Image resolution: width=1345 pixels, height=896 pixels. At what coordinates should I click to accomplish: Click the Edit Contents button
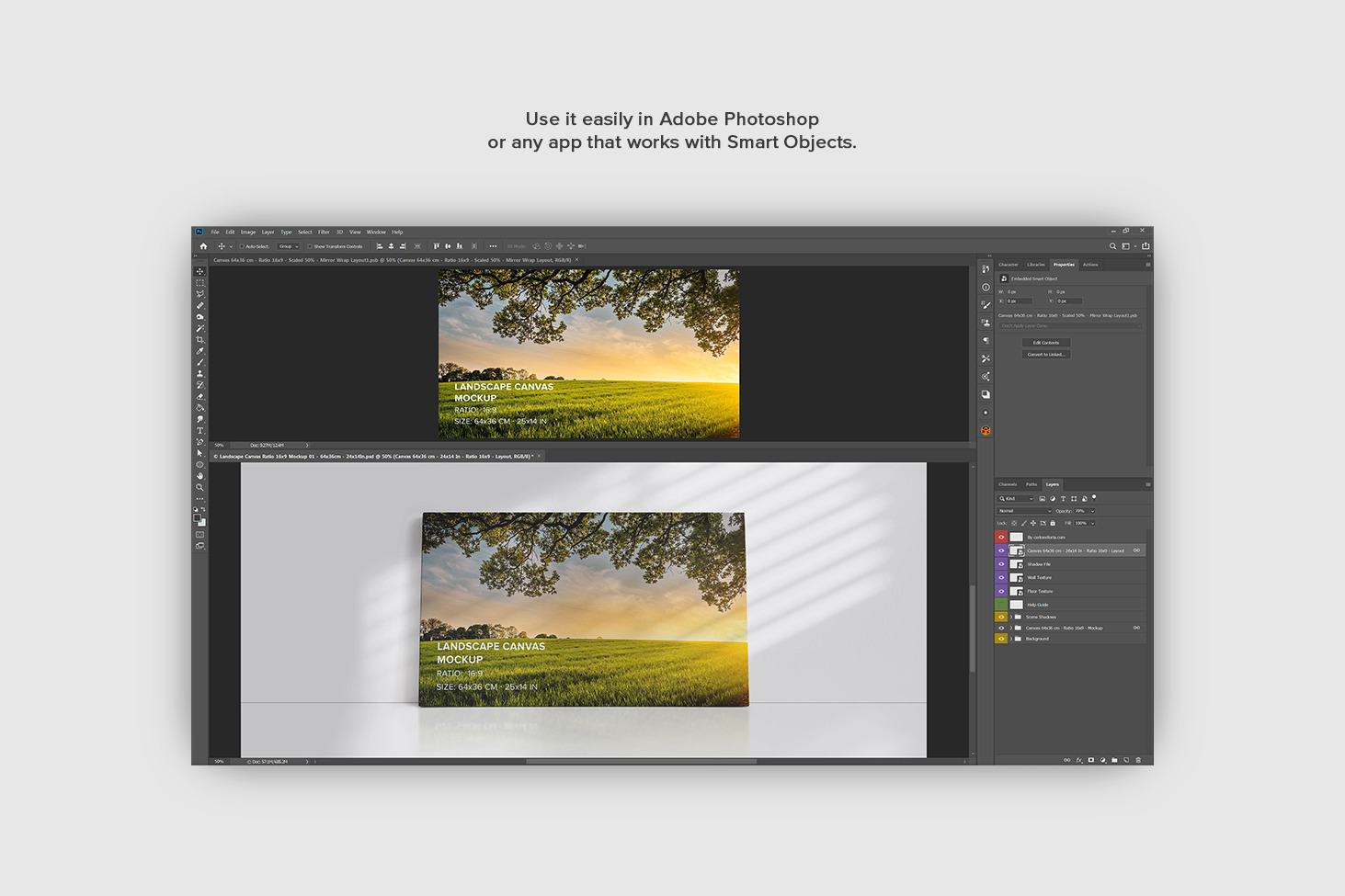coord(1045,343)
